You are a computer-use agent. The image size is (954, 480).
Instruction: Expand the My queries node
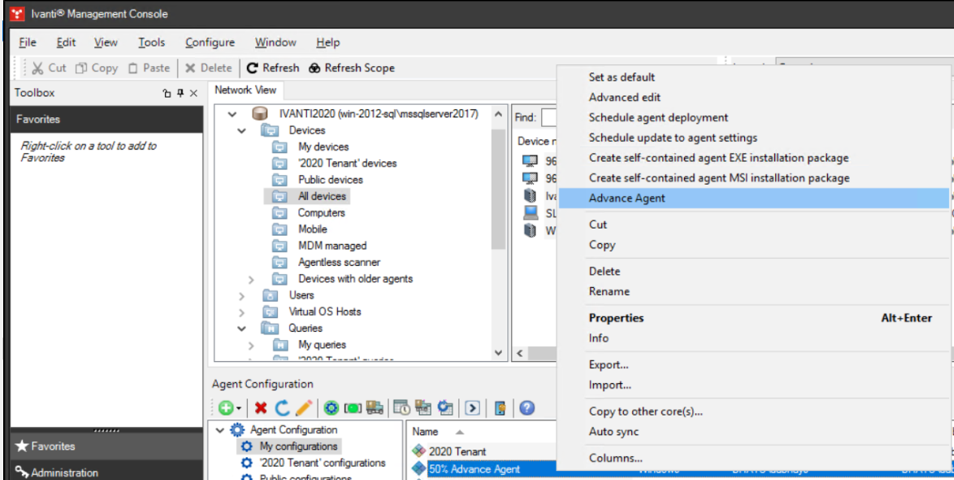pyautogui.click(x=251, y=345)
